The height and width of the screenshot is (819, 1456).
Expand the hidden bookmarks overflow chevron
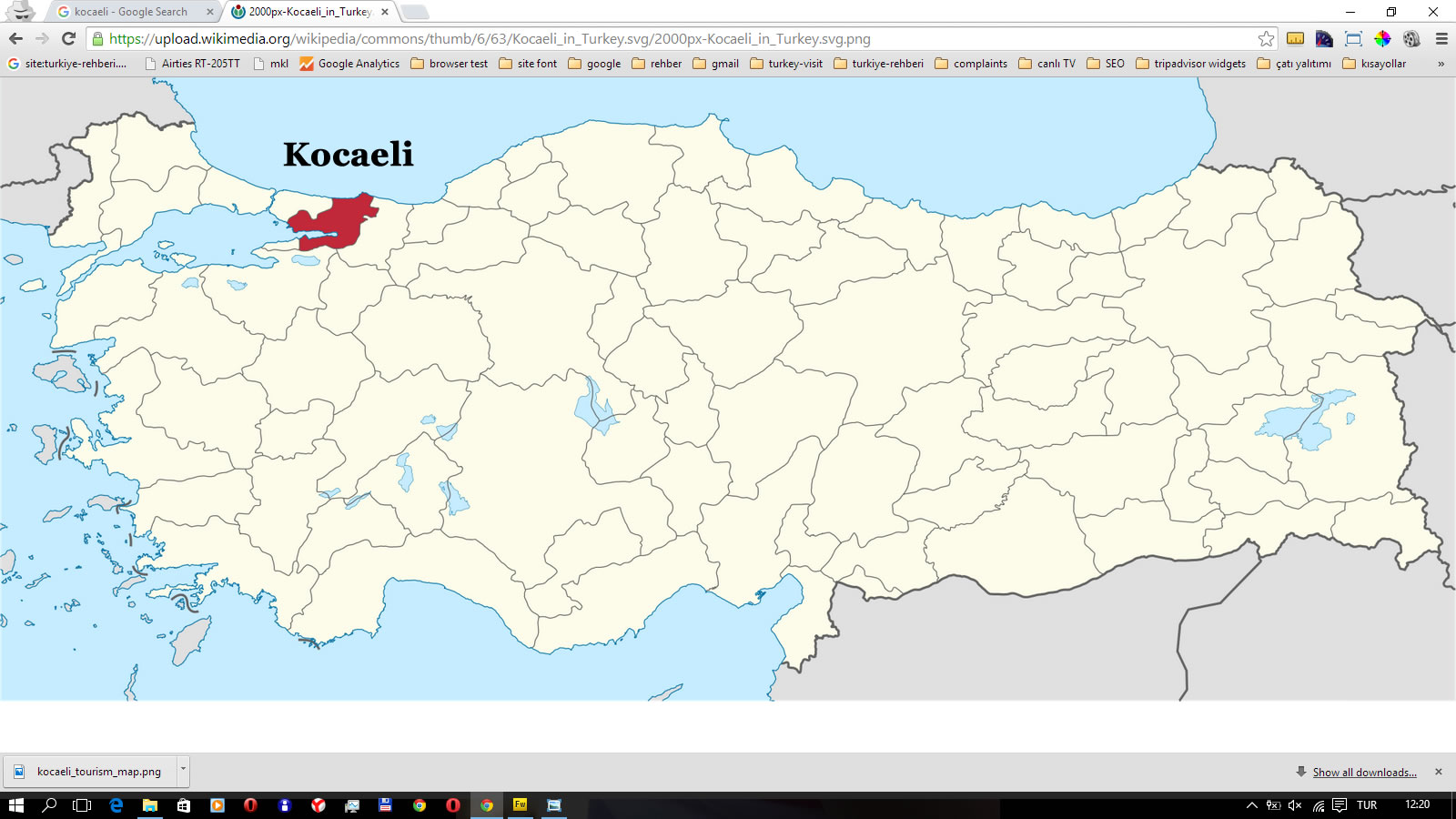tap(1441, 64)
